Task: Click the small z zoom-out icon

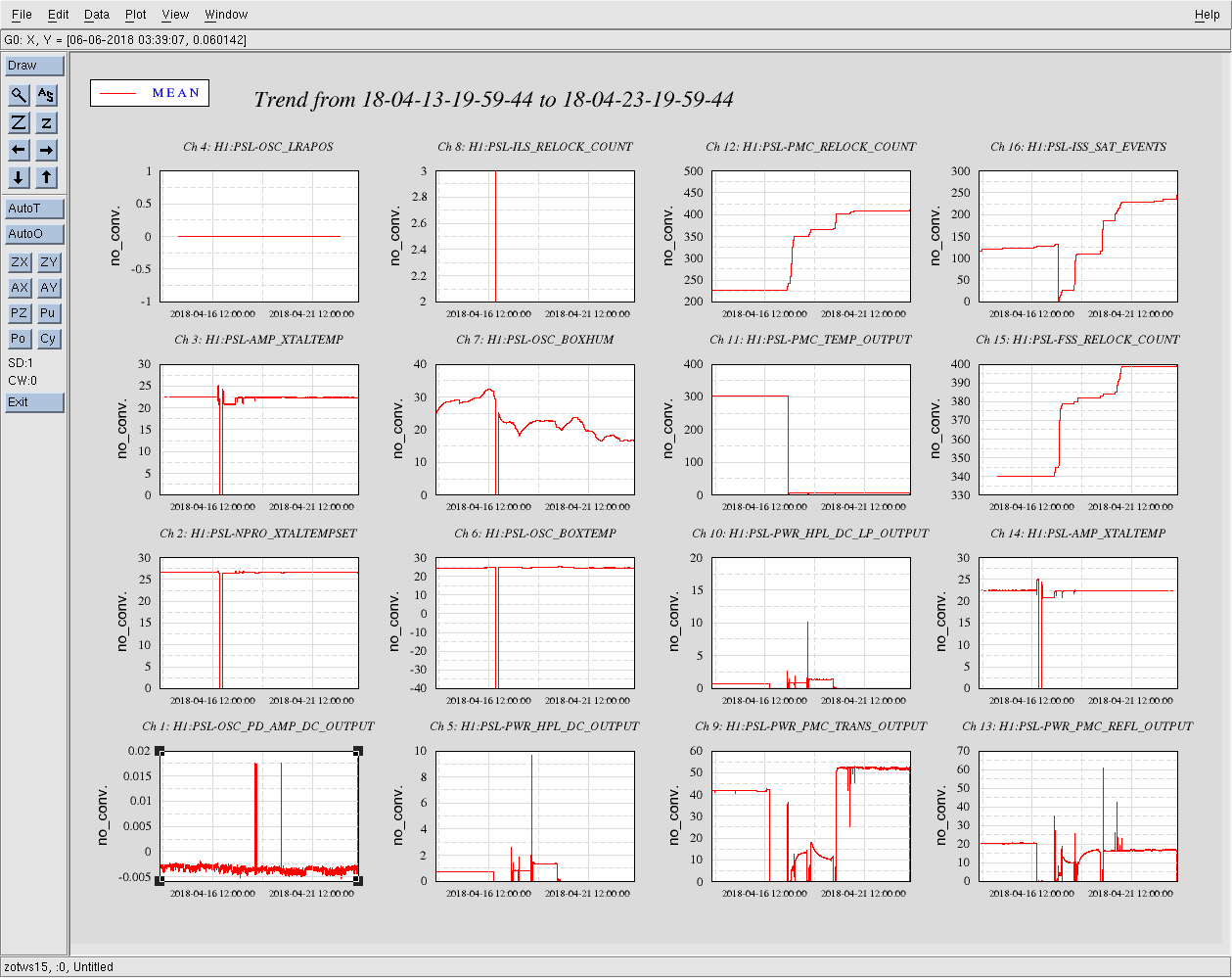Action: click(x=47, y=122)
